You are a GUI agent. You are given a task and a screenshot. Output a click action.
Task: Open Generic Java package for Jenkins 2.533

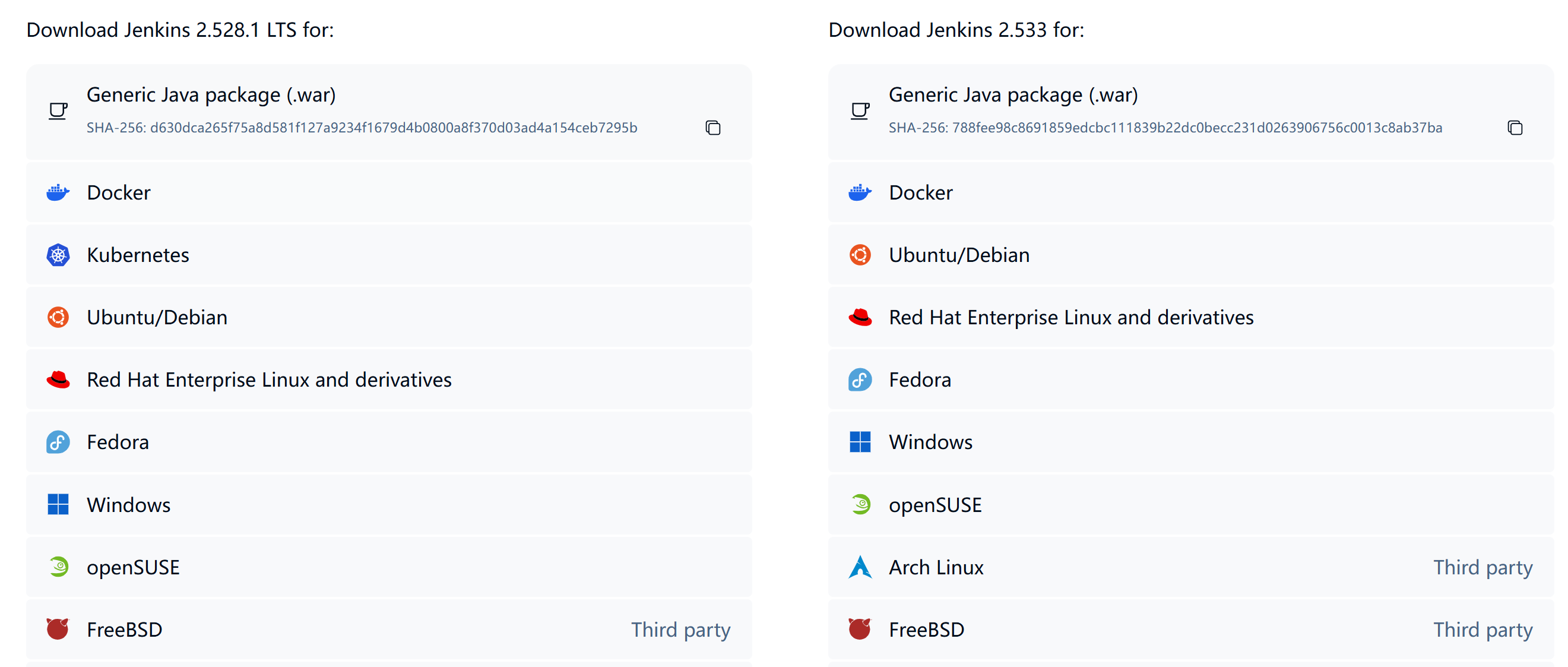[1013, 95]
